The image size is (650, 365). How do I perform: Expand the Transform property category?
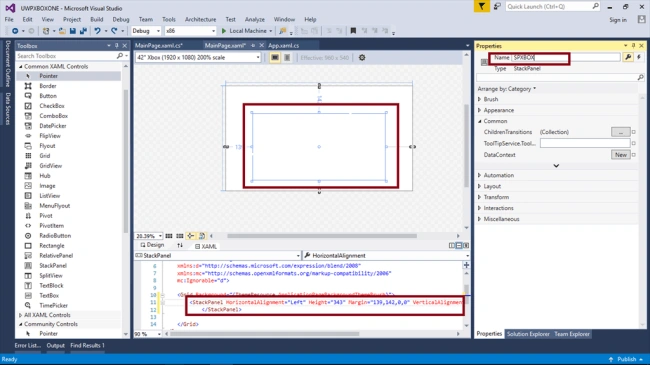(x=480, y=197)
